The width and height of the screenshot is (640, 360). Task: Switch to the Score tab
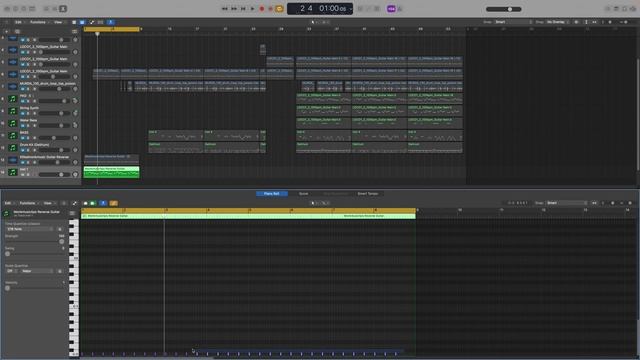pos(304,193)
